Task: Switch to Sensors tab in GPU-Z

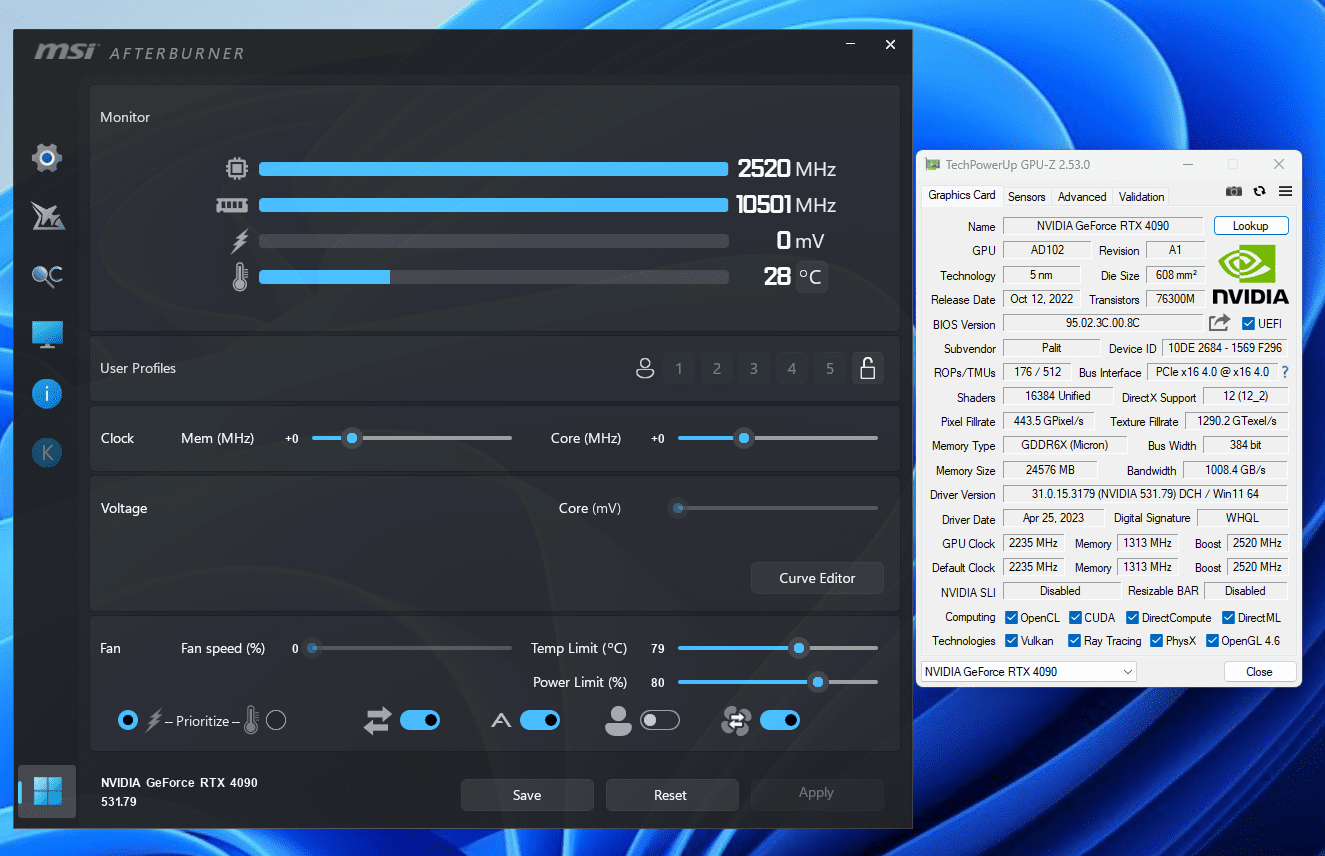Action: 1027,197
